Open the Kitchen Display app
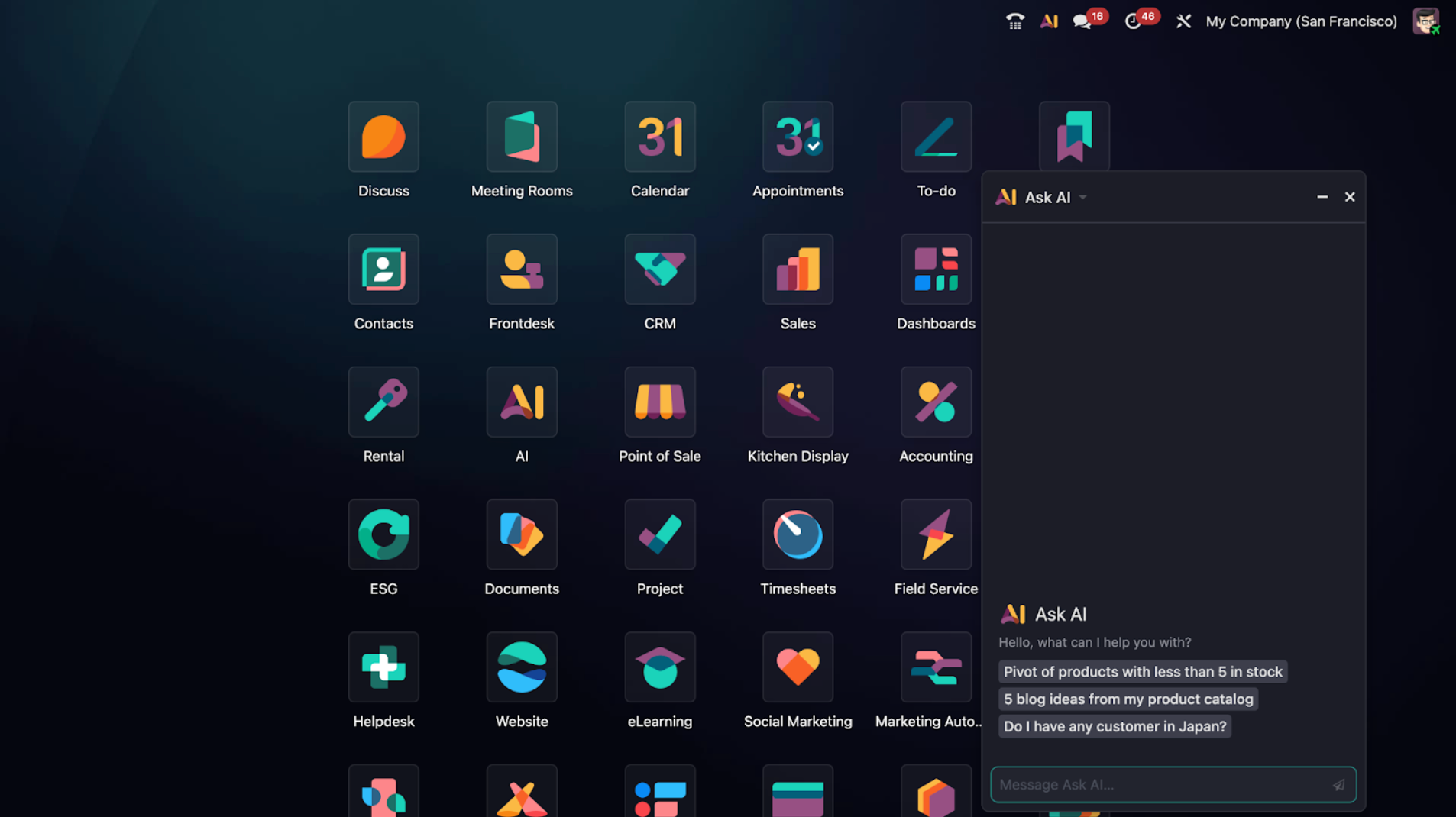The height and width of the screenshot is (817, 1456). pos(798,402)
